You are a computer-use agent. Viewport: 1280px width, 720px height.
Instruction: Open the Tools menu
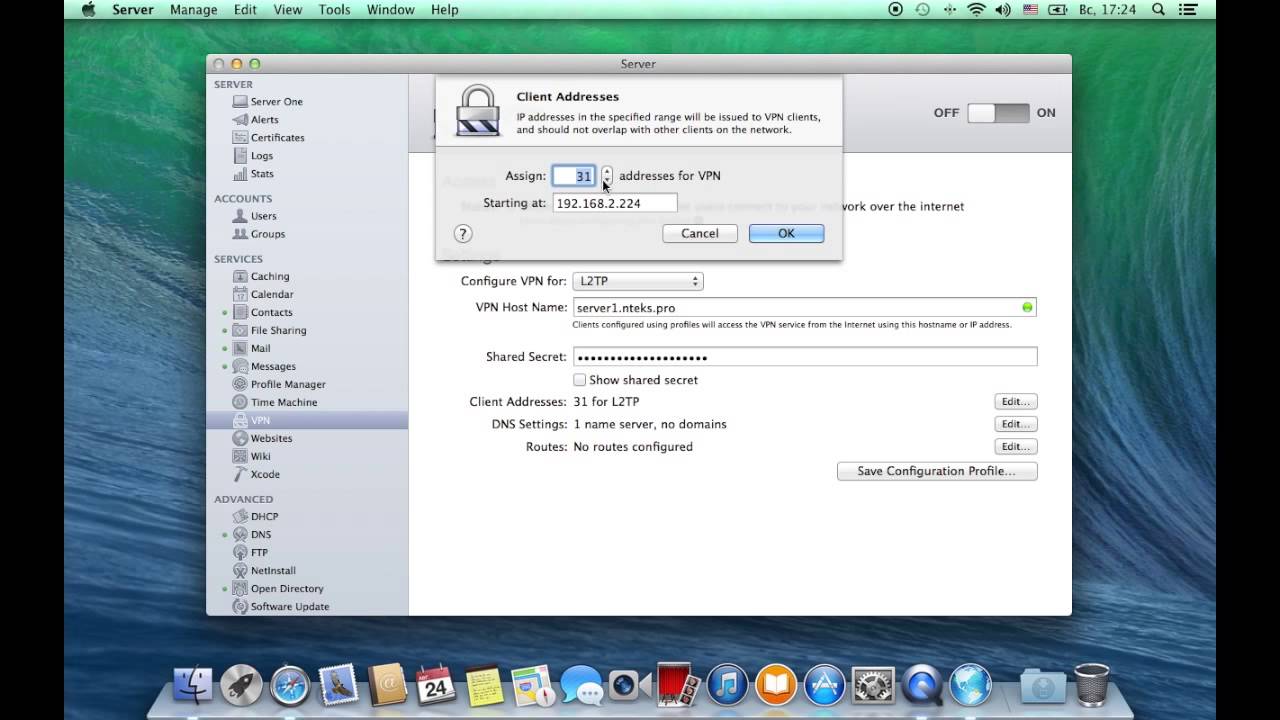coord(334,10)
